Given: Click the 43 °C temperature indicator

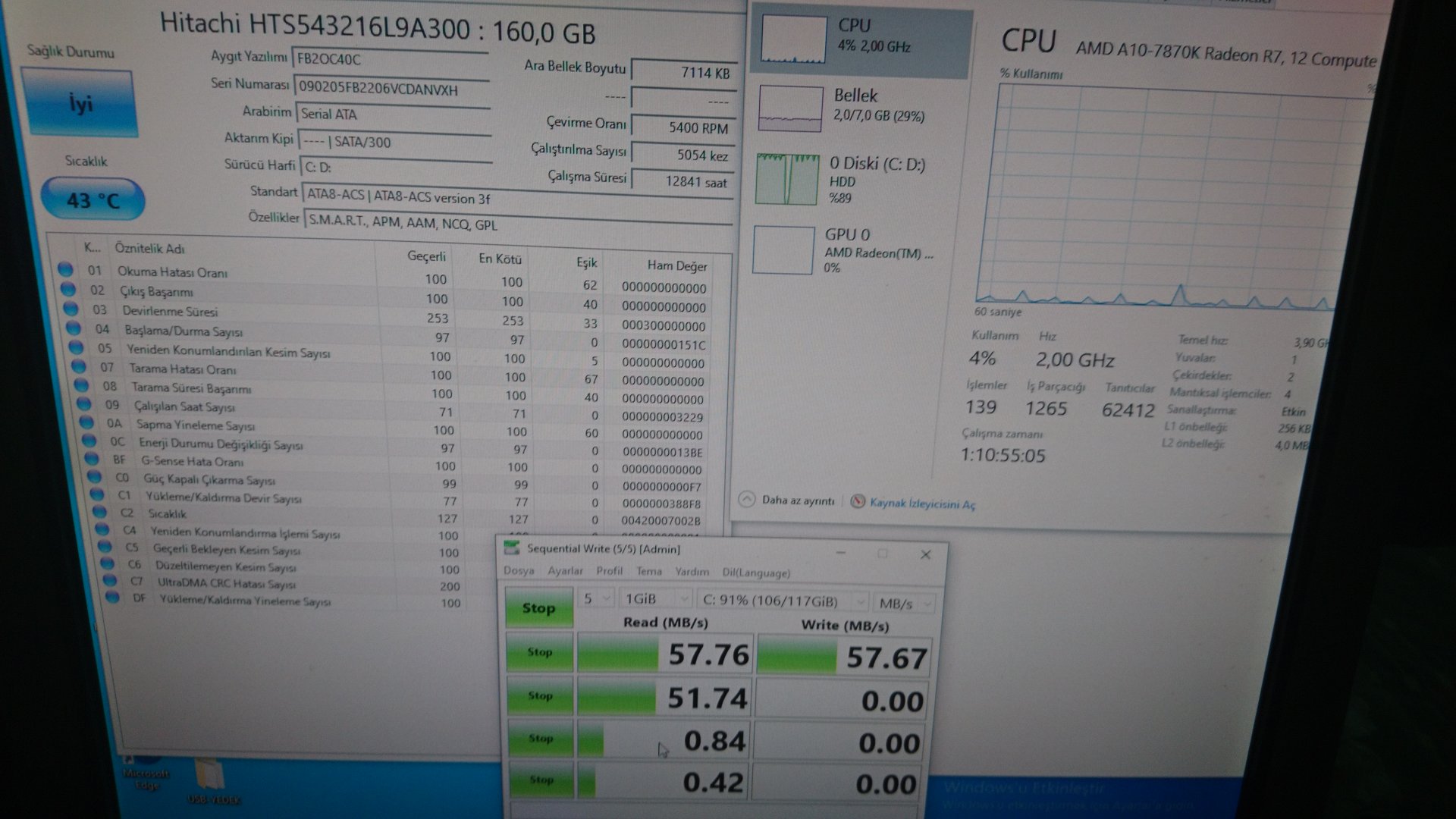Looking at the screenshot, I should click(93, 199).
